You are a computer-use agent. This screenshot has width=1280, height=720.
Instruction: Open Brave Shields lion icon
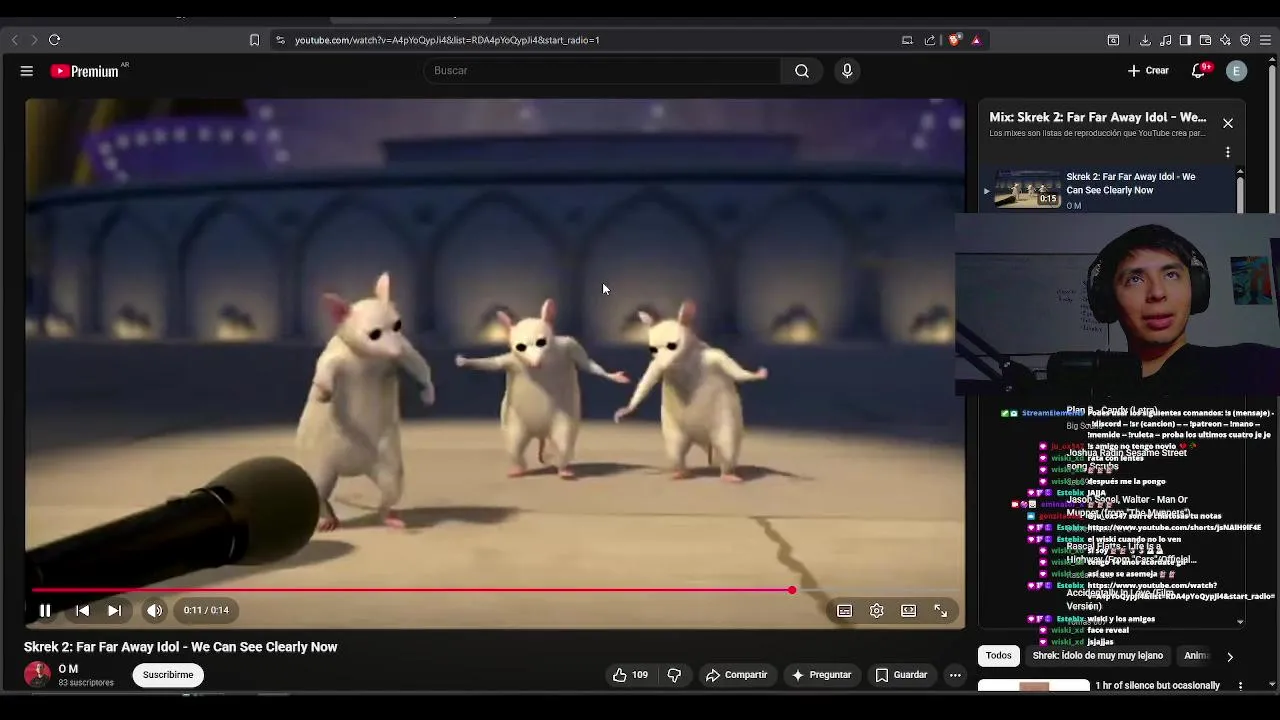click(x=955, y=40)
